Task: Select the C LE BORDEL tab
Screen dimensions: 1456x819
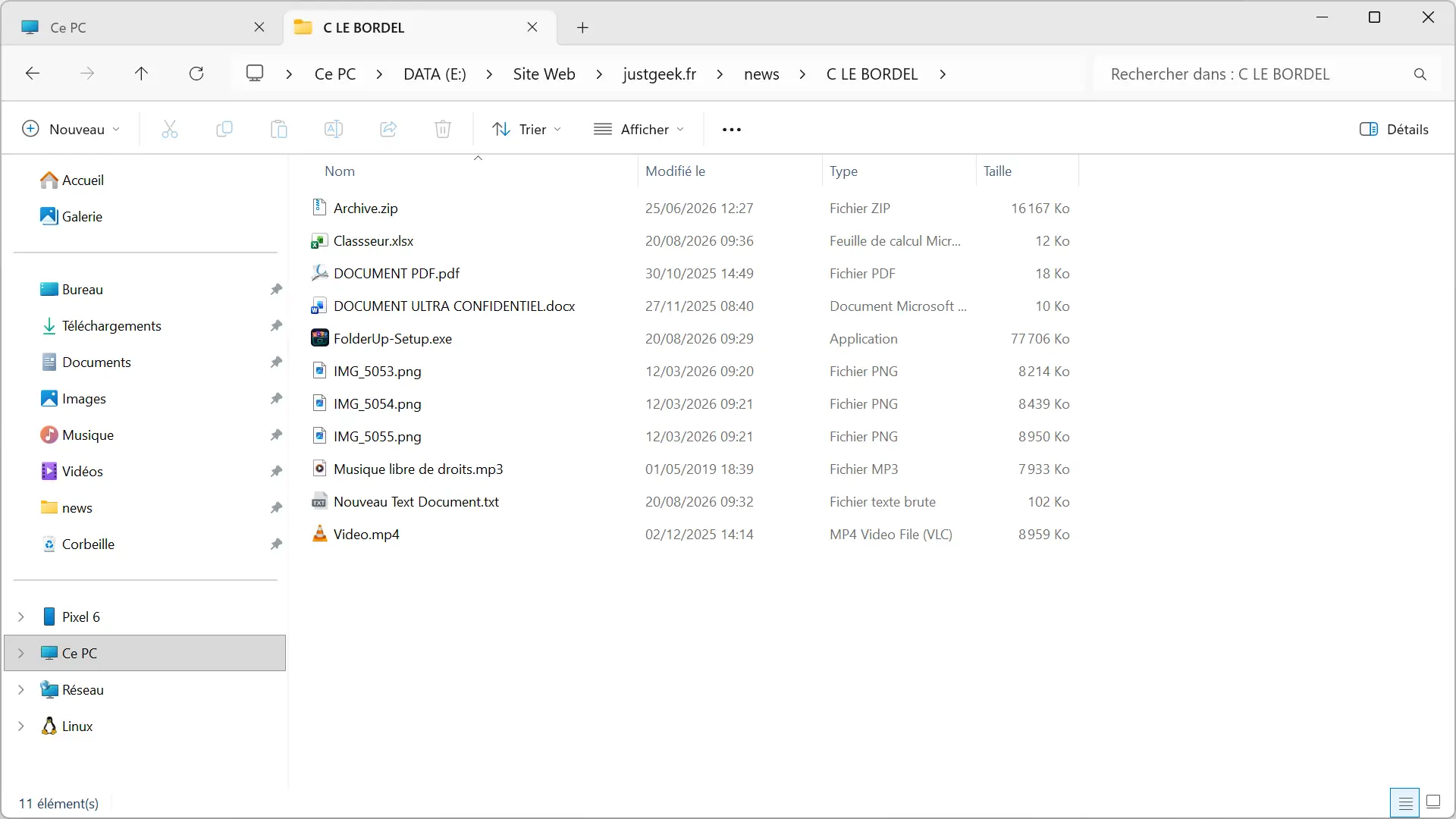Action: pyautogui.click(x=421, y=27)
